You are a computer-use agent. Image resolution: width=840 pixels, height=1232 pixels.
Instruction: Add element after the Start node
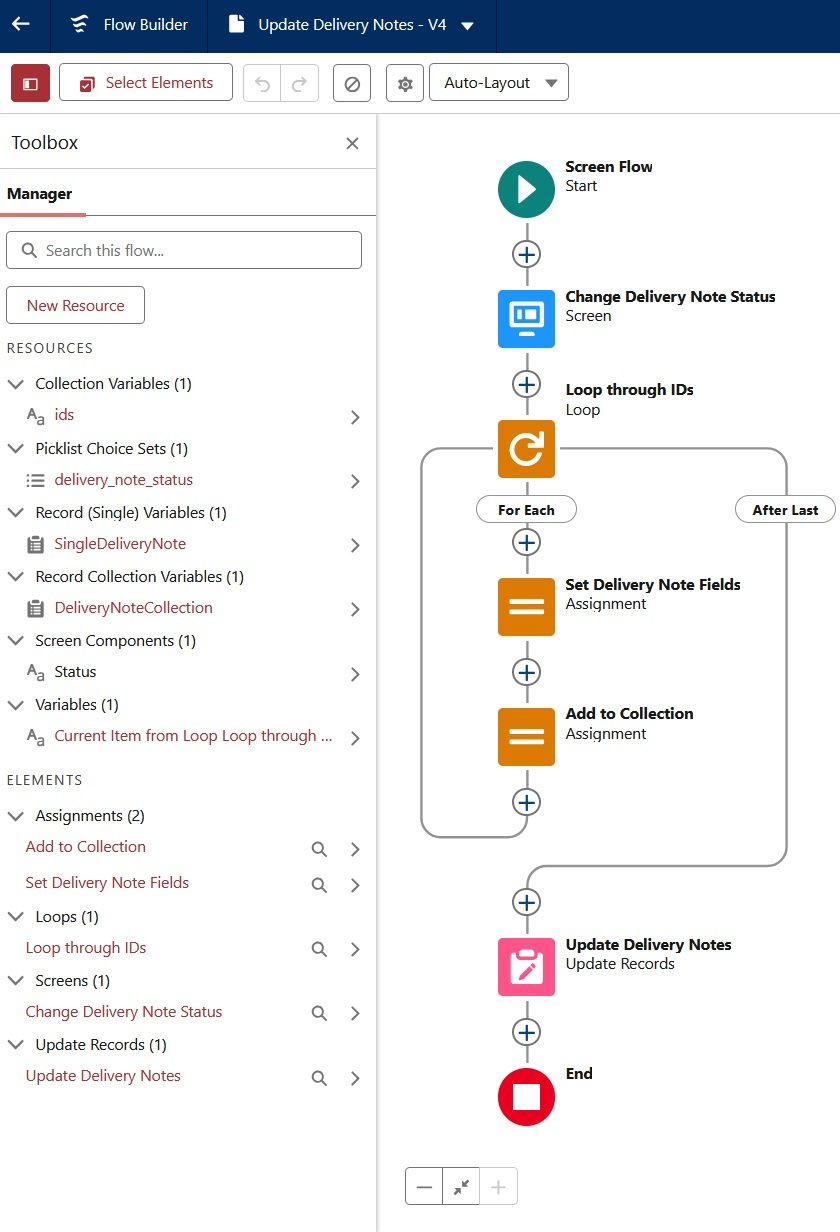point(526,254)
